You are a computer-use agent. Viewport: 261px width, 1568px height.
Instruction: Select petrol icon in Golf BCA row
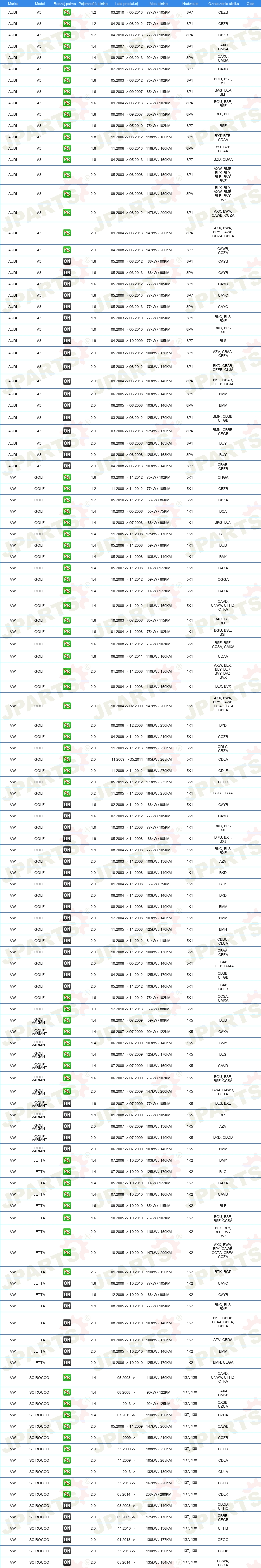[x=67, y=511]
